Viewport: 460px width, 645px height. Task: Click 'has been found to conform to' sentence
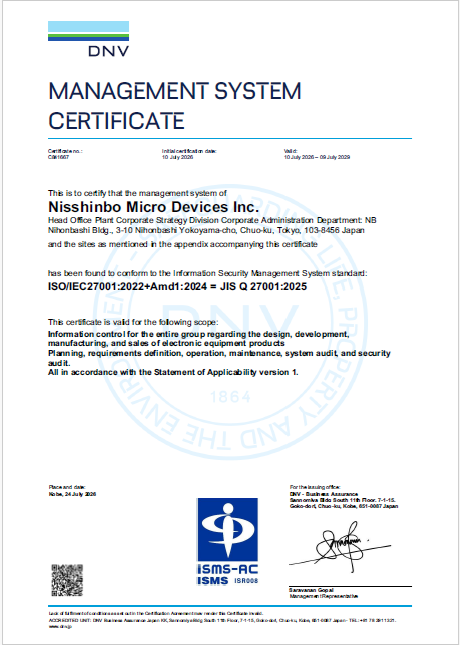(208, 273)
